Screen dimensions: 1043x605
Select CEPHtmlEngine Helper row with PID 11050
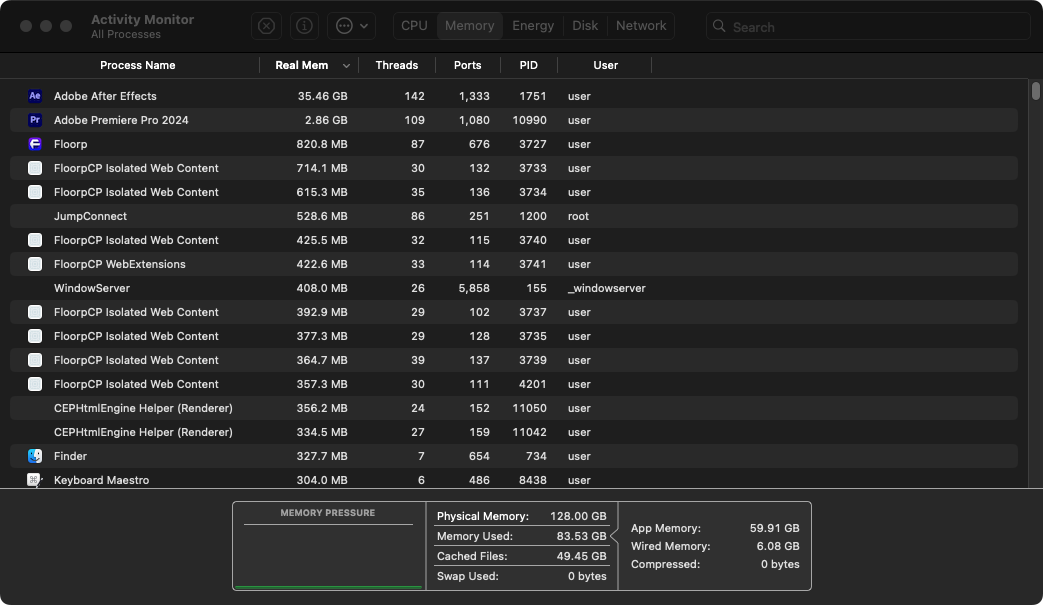(x=514, y=408)
